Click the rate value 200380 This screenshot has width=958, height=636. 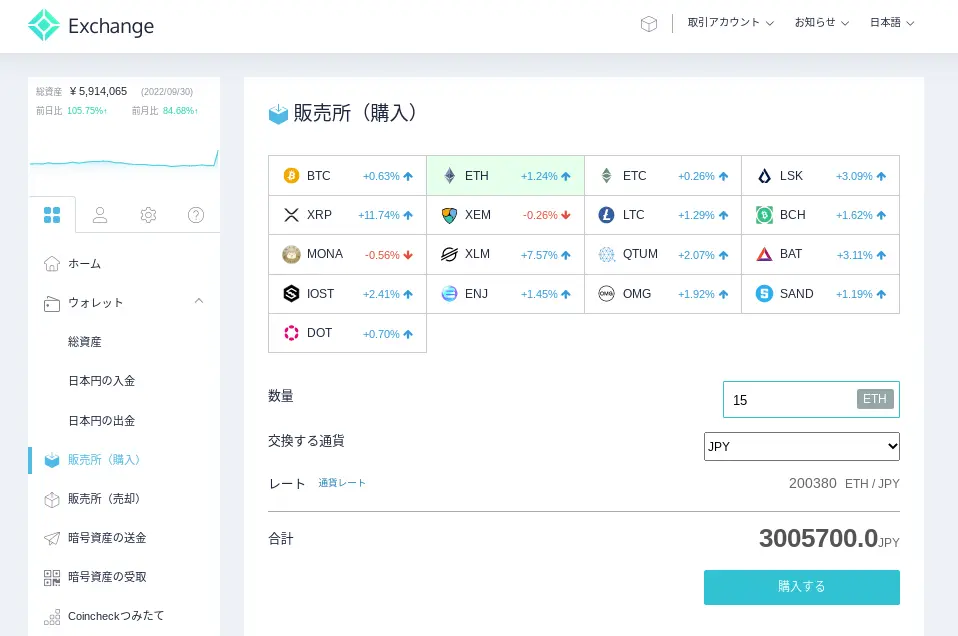click(x=813, y=483)
